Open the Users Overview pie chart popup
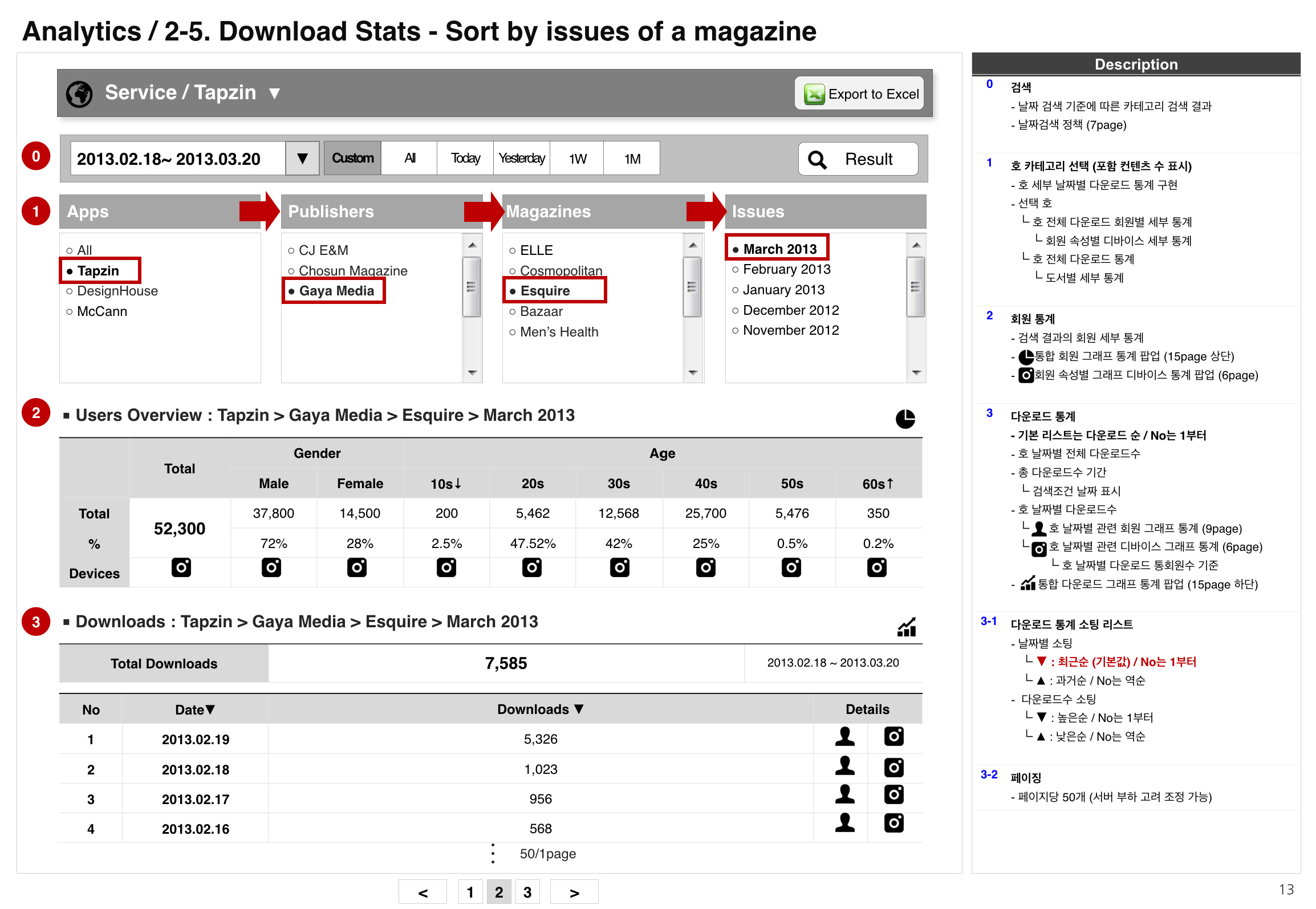 pos(905,419)
